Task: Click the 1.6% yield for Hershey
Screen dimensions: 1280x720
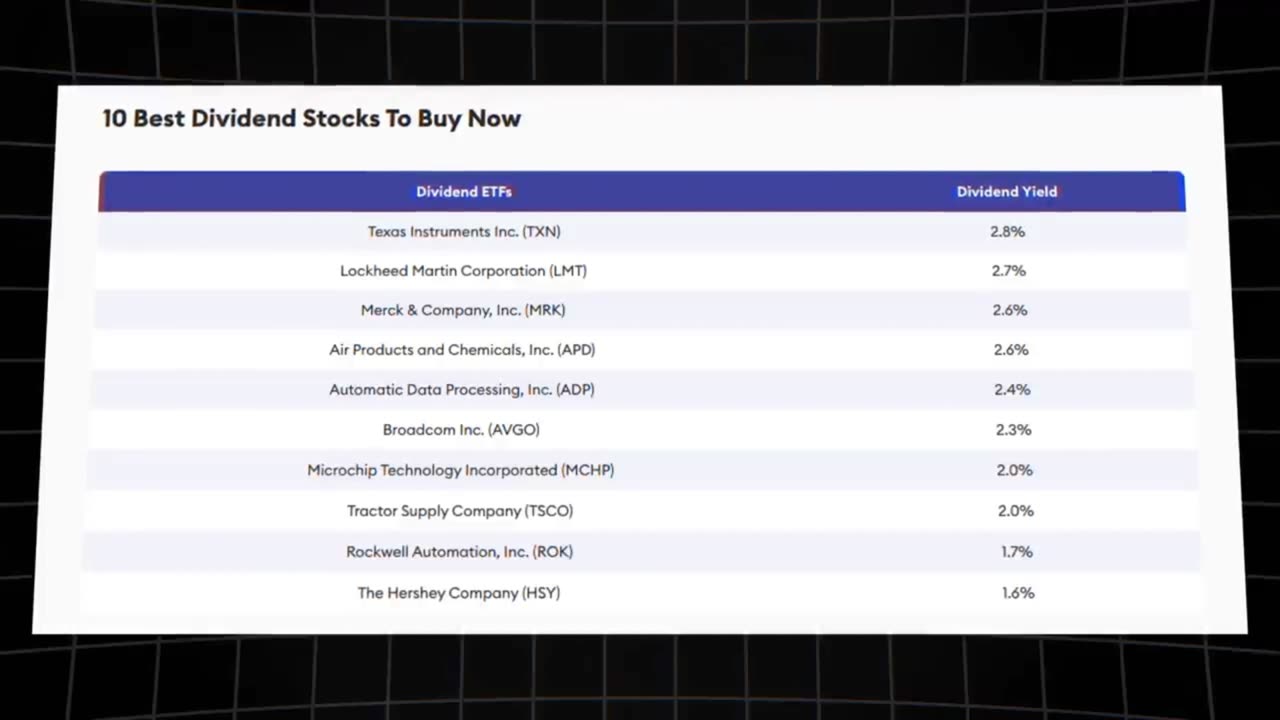Action: 1018,593
